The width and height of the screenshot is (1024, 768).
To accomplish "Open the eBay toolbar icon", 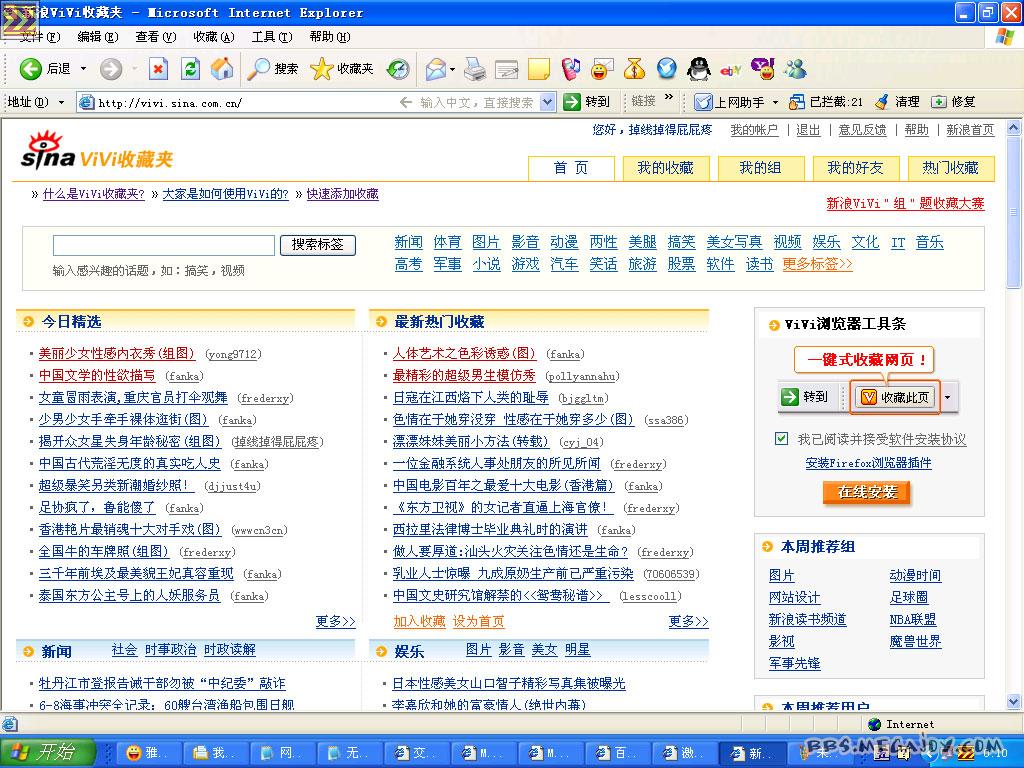I will [x=730, y=69].
